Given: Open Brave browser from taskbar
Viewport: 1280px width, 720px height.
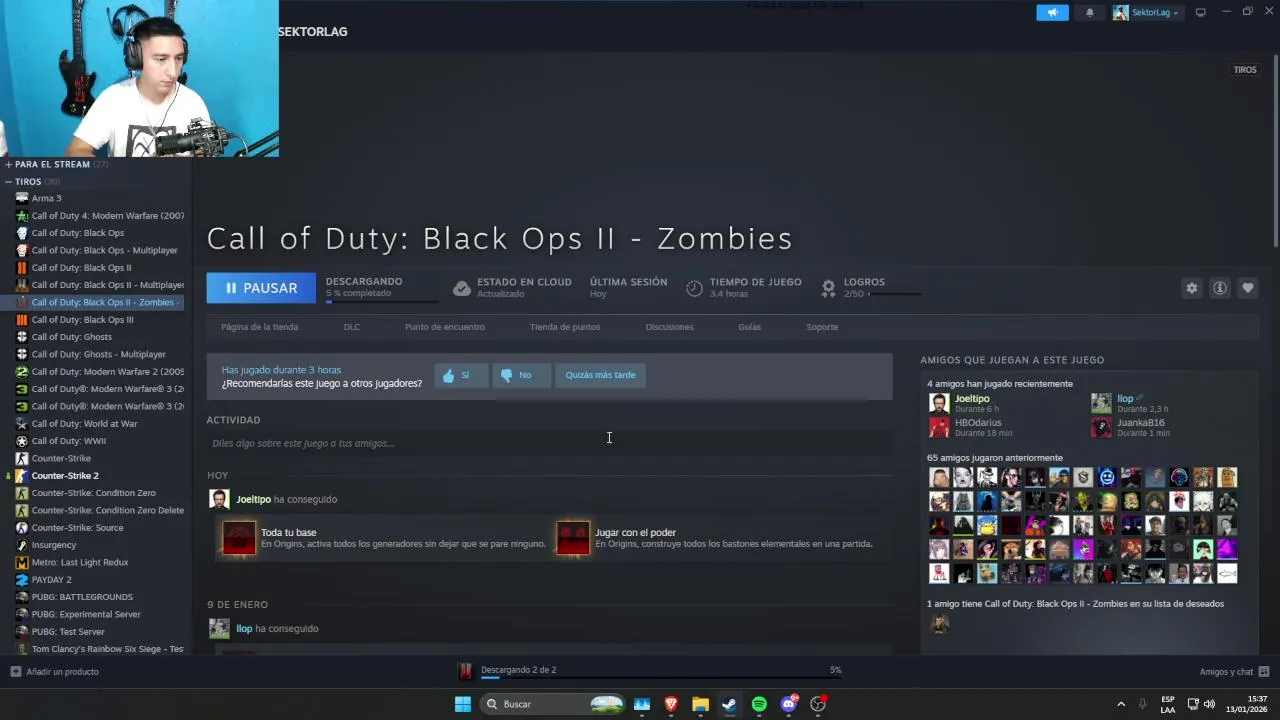Looking at the screenshot, I should point(671,704).
